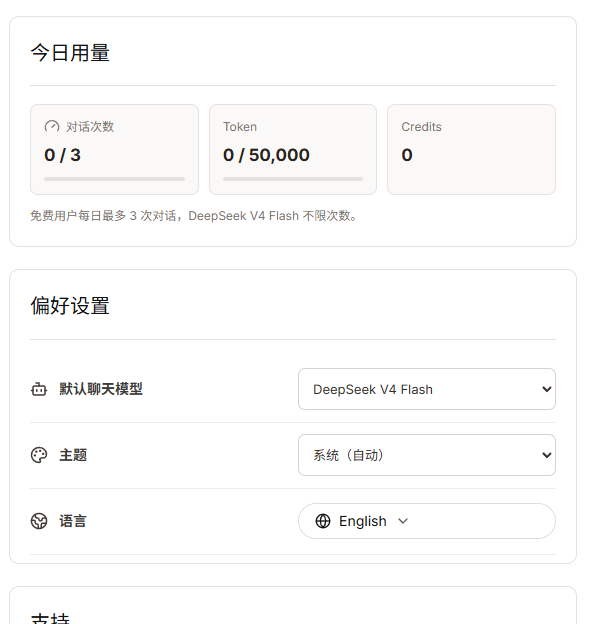595x624 pixels.
Task: Click the 偏好设置 section heading
Action: [x=70, y=306]
